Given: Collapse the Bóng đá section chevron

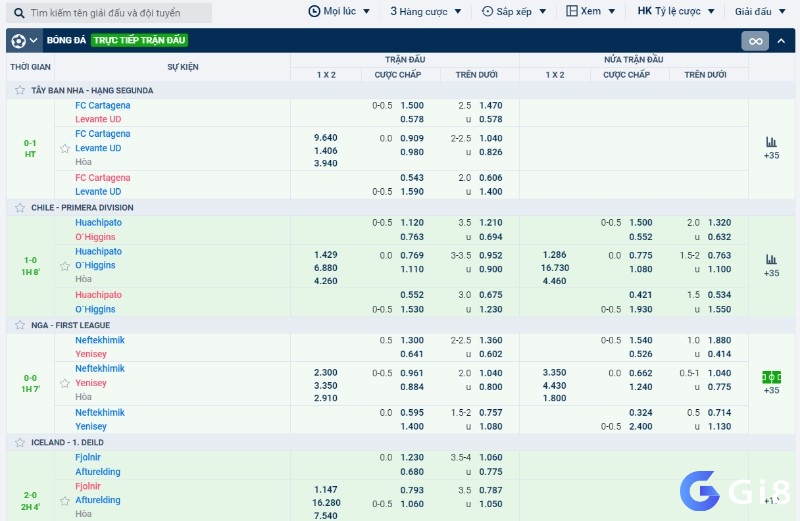Looking at the screenshot, I should pos(781,41).
